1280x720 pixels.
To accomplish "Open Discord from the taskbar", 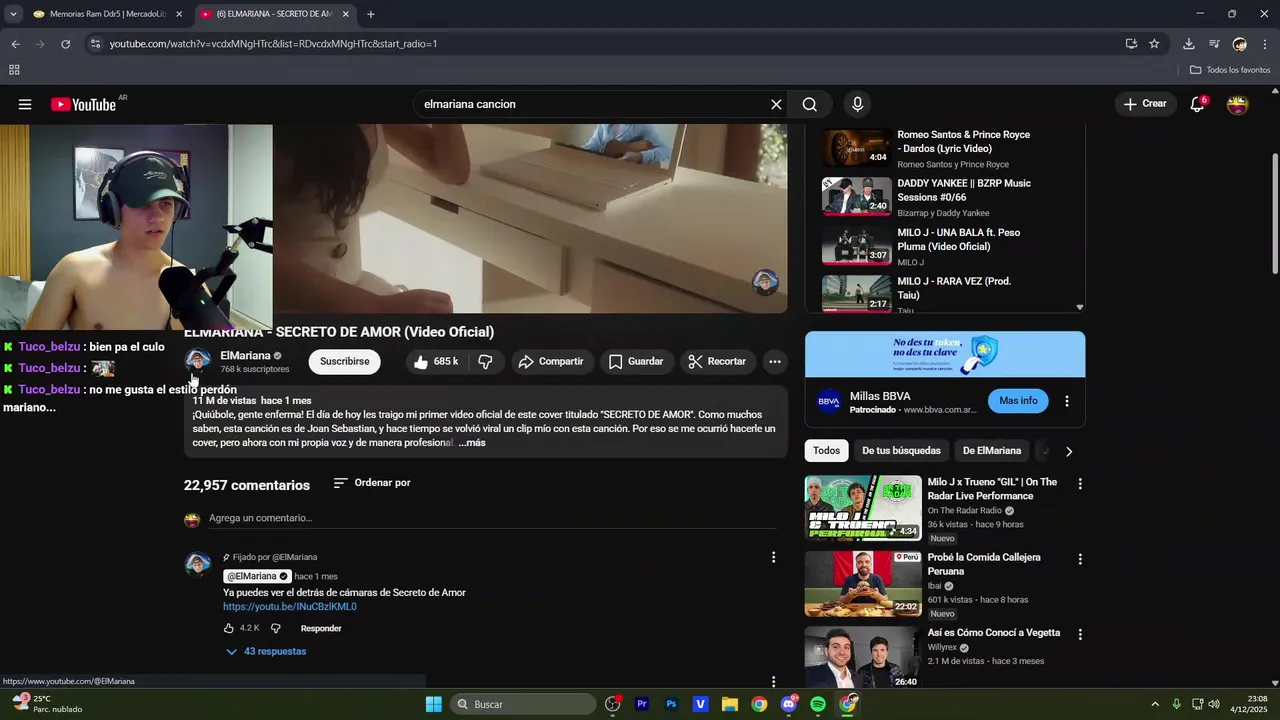I will (789, 704).
